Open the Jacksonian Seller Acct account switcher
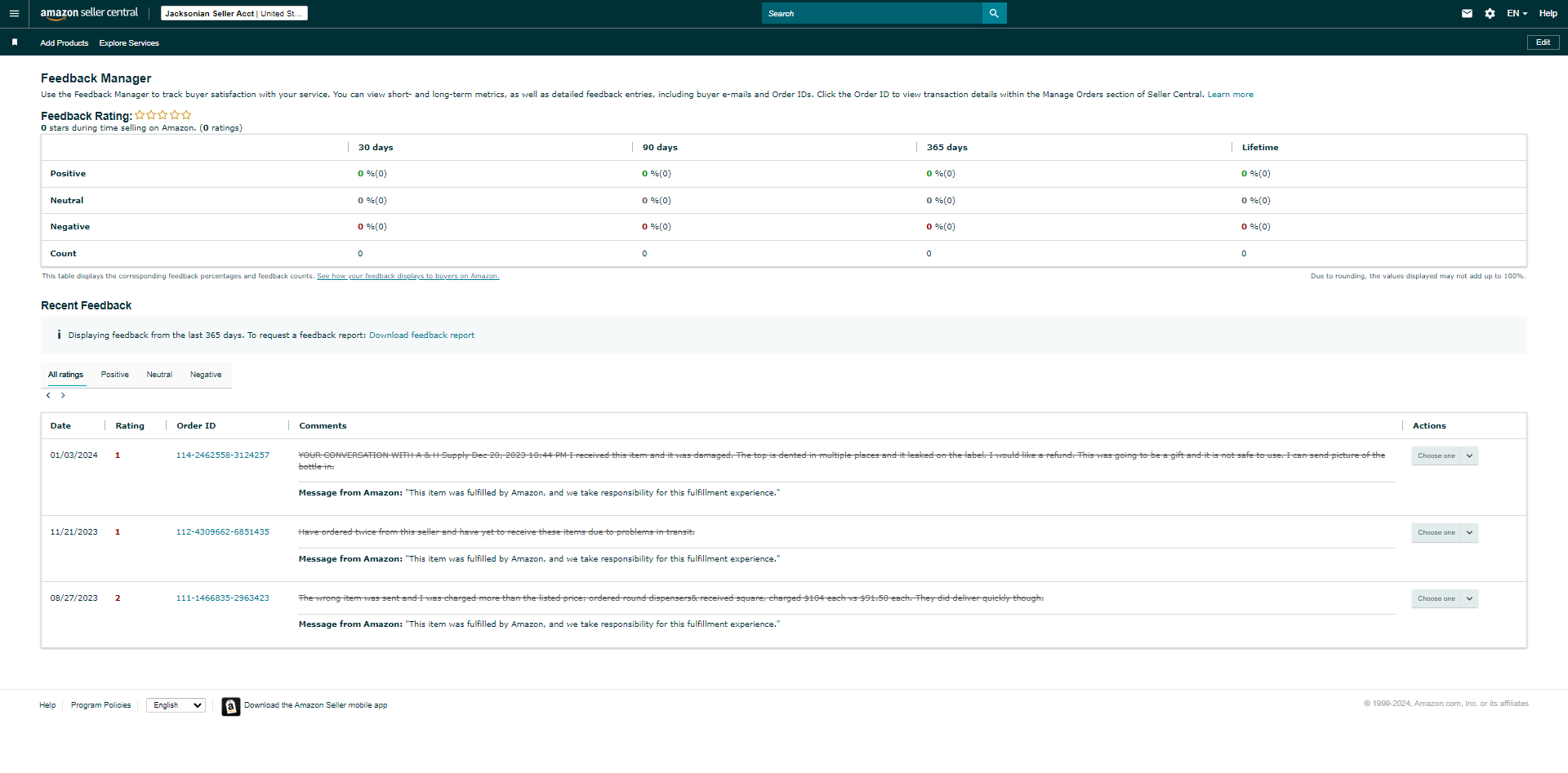1568x773 pixels. tap(234, 13)
